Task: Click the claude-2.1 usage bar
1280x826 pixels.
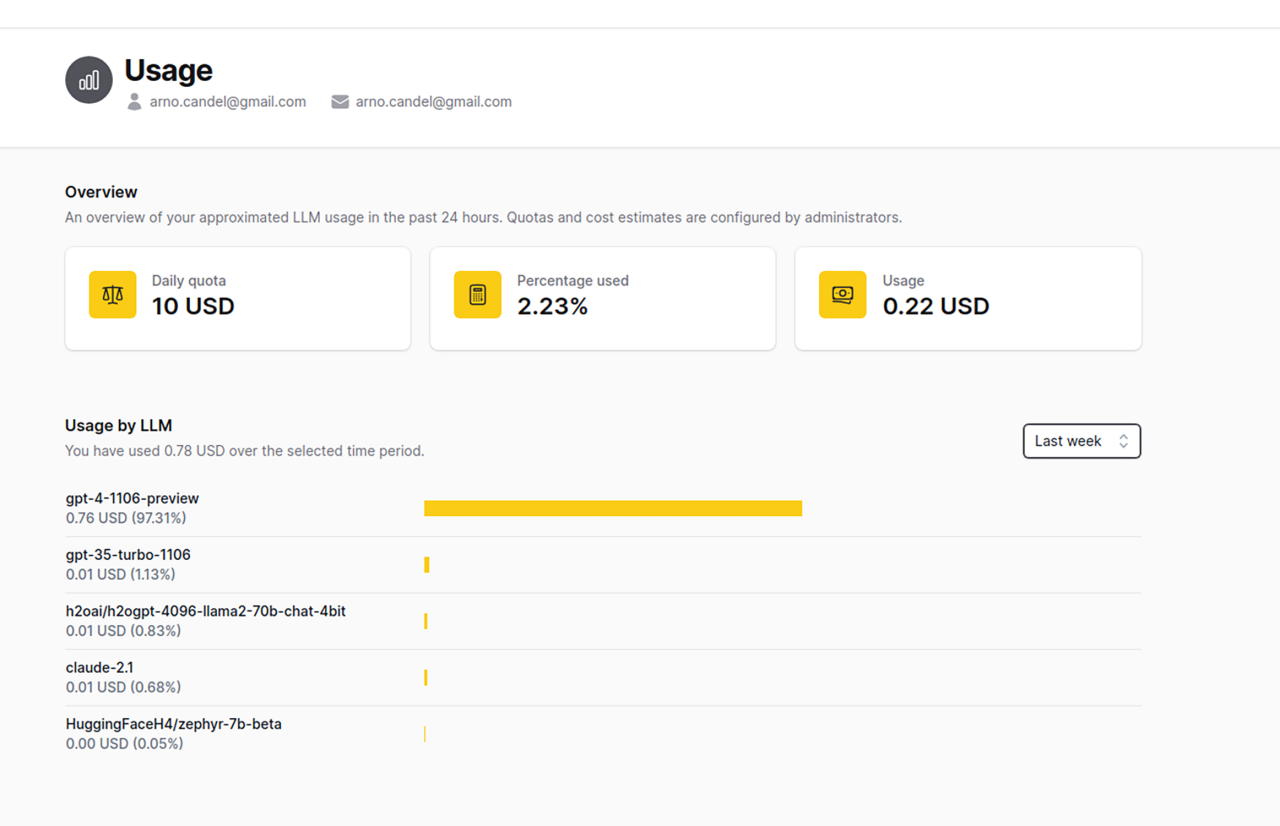Action: [426, 678]
